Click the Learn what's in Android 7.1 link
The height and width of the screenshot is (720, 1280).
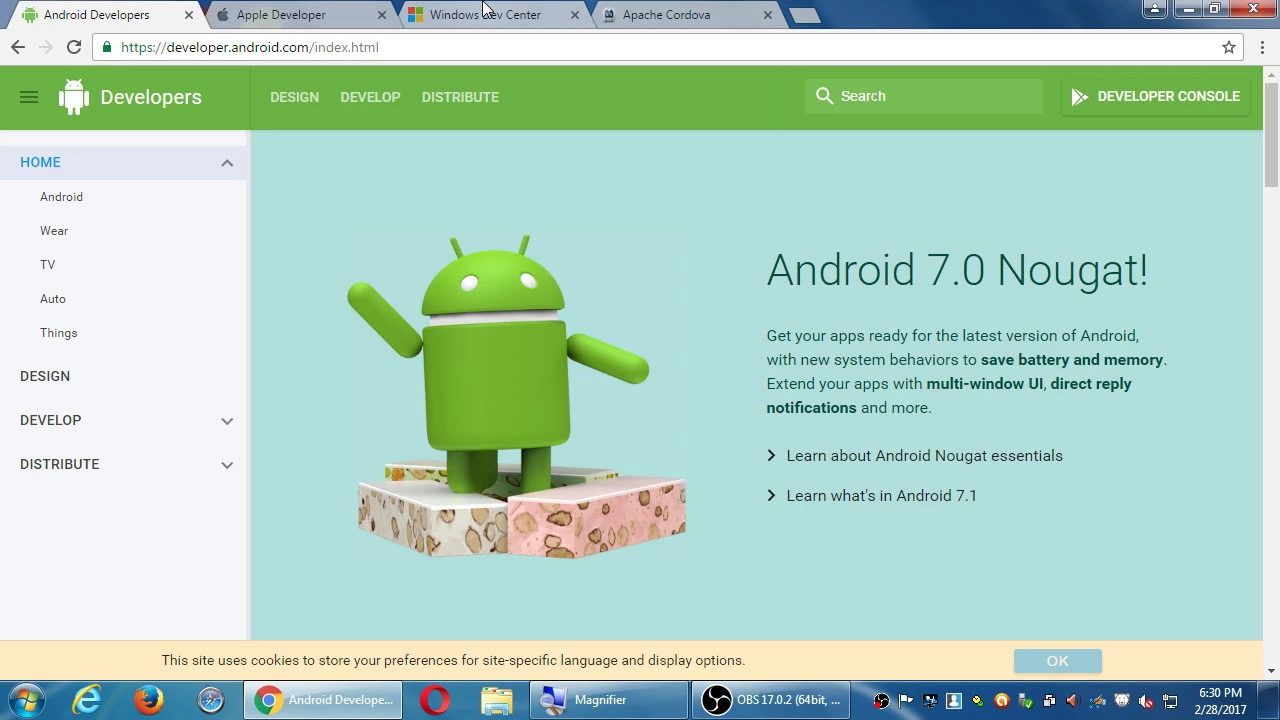881,496
